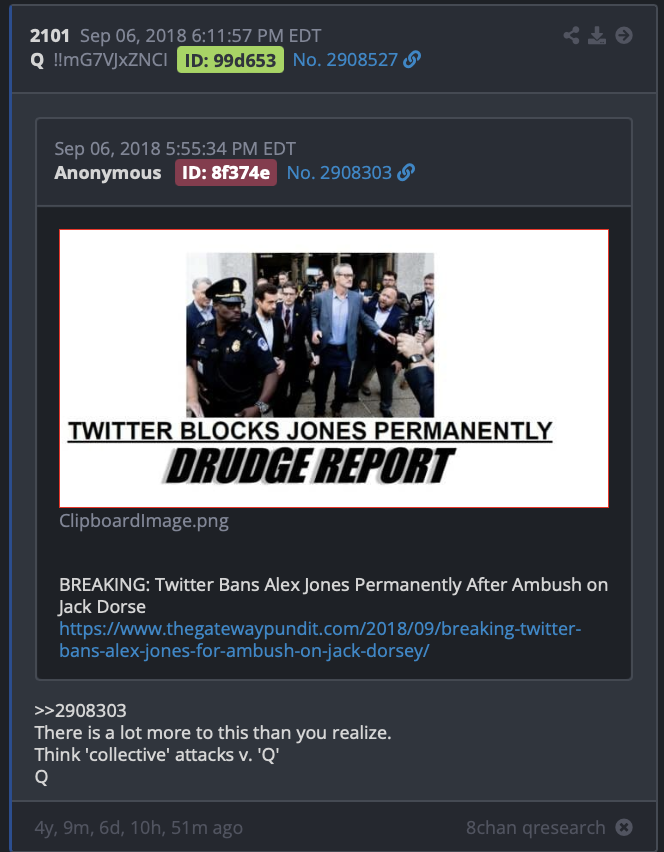Click the download icon on post 2101
Image resolution: width=664 pixels, height=852 pixels.
[597, 36]
